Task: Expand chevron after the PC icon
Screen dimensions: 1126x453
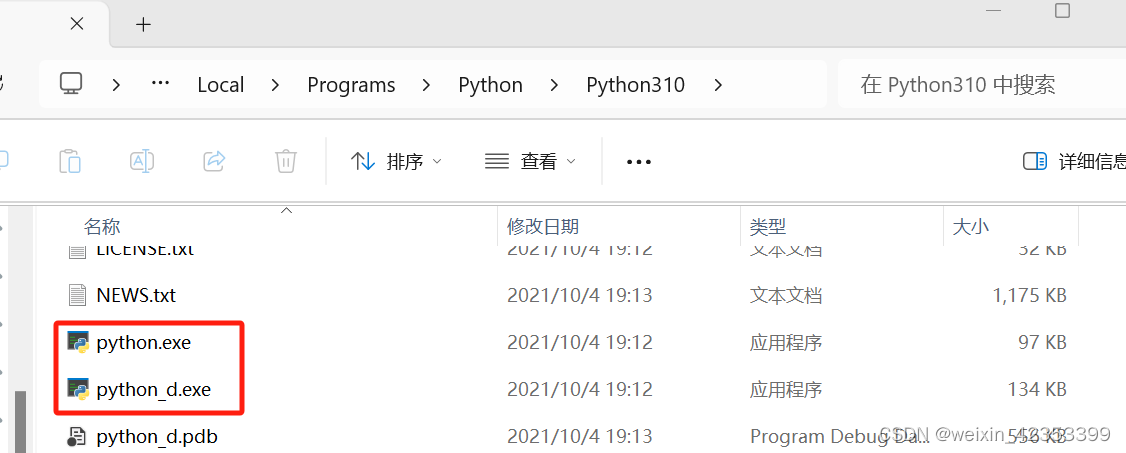Action: tap(116, 85)
